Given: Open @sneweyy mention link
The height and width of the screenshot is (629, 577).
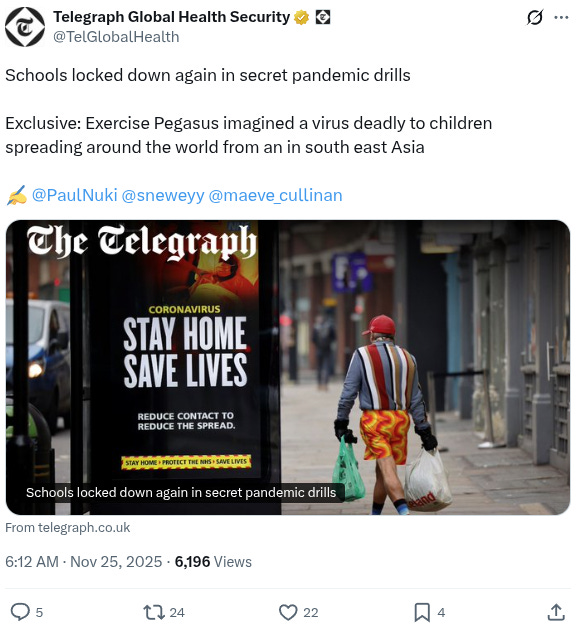Looking at the screenshot, I should pos(163,195).
